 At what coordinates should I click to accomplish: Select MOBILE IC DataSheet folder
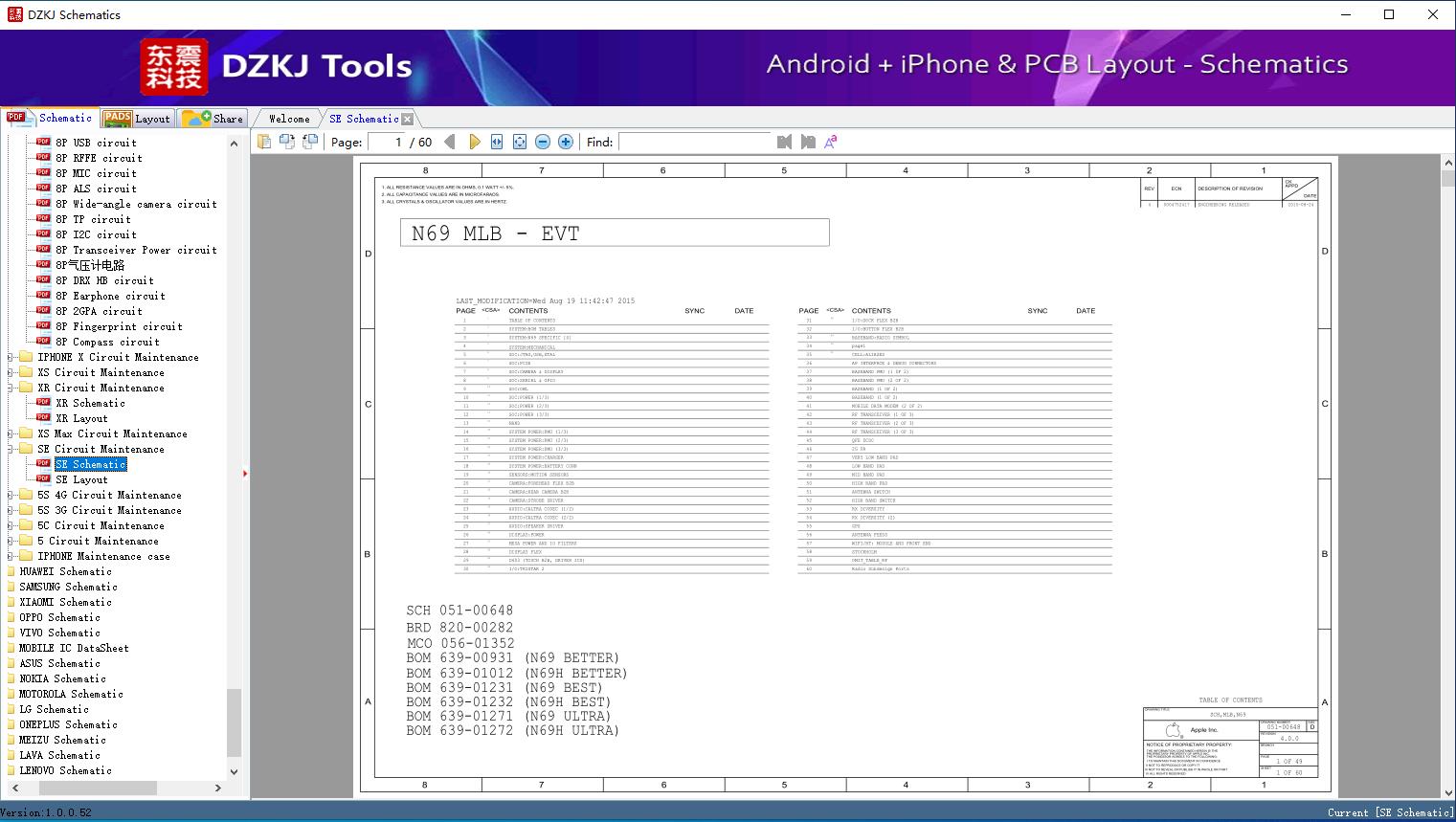(x=74, y=648)
